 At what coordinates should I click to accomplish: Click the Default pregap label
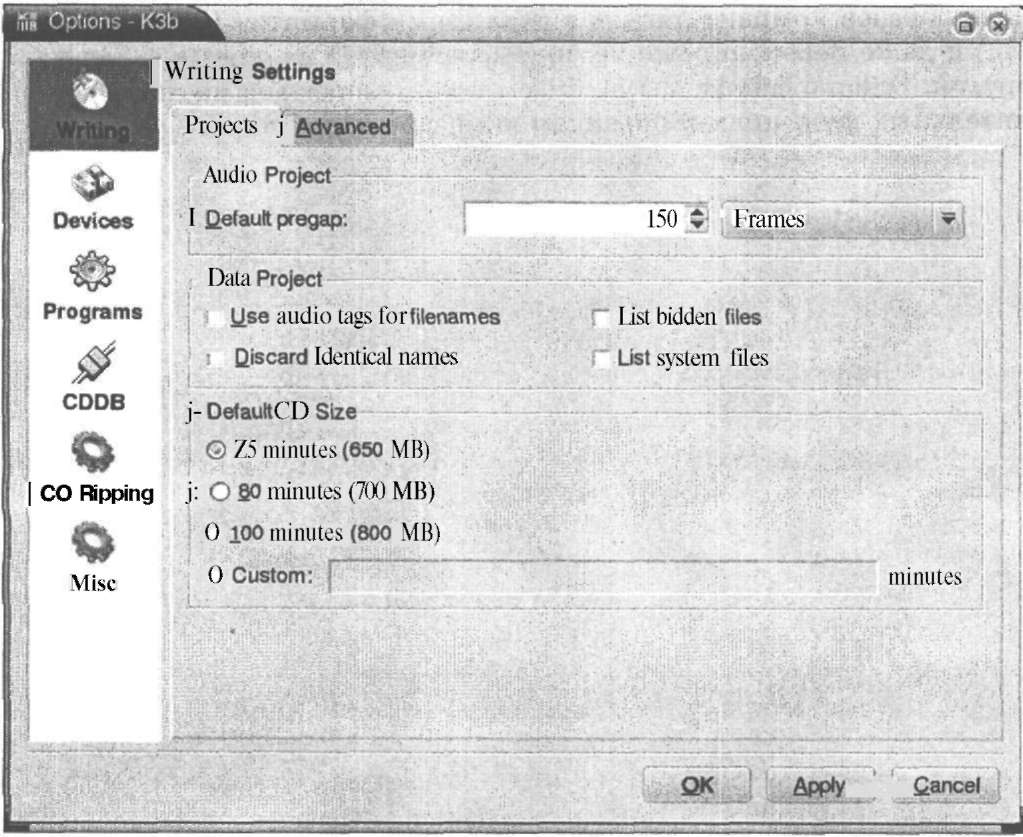276,219
